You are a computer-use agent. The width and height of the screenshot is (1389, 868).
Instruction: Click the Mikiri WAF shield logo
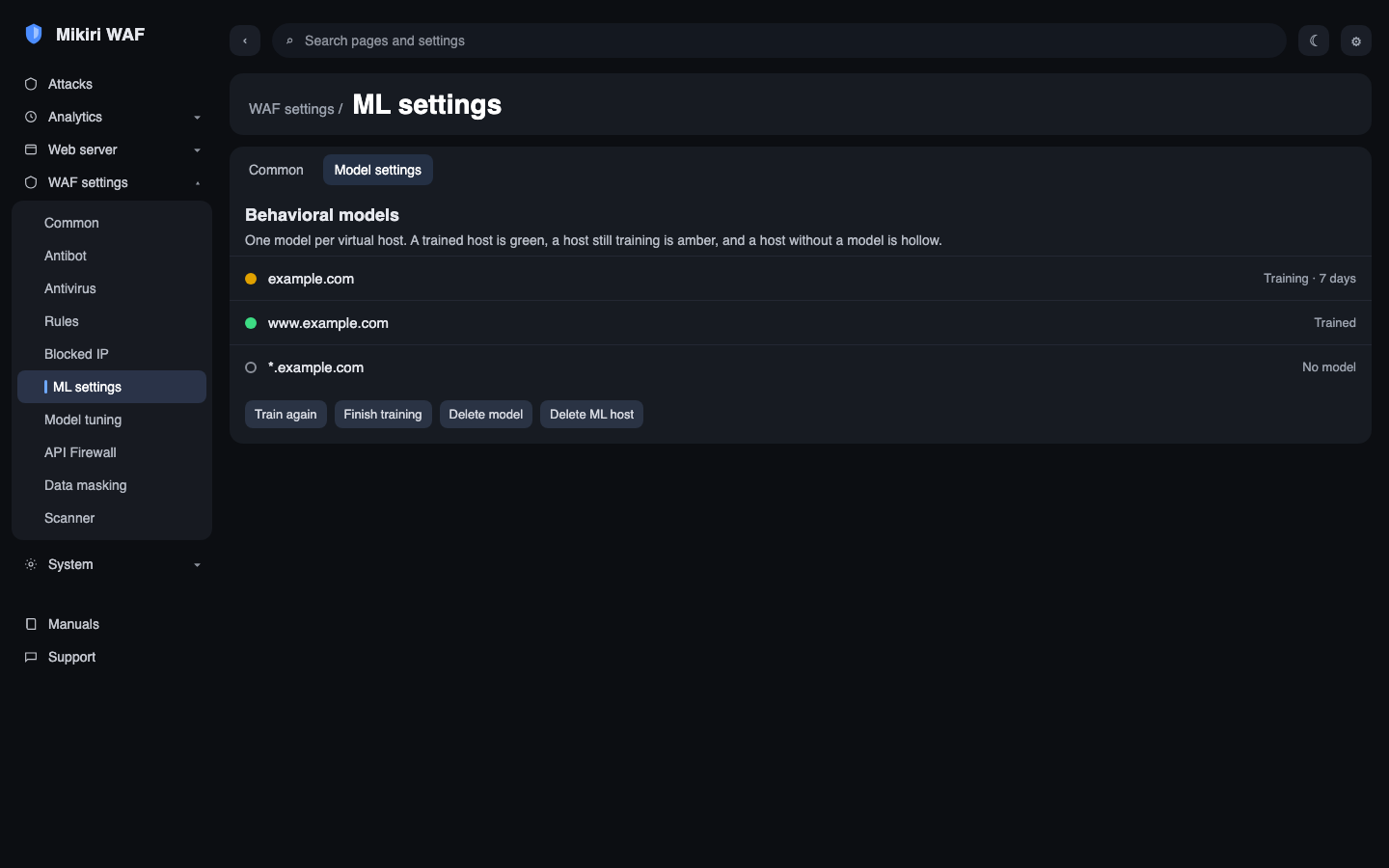34,34
